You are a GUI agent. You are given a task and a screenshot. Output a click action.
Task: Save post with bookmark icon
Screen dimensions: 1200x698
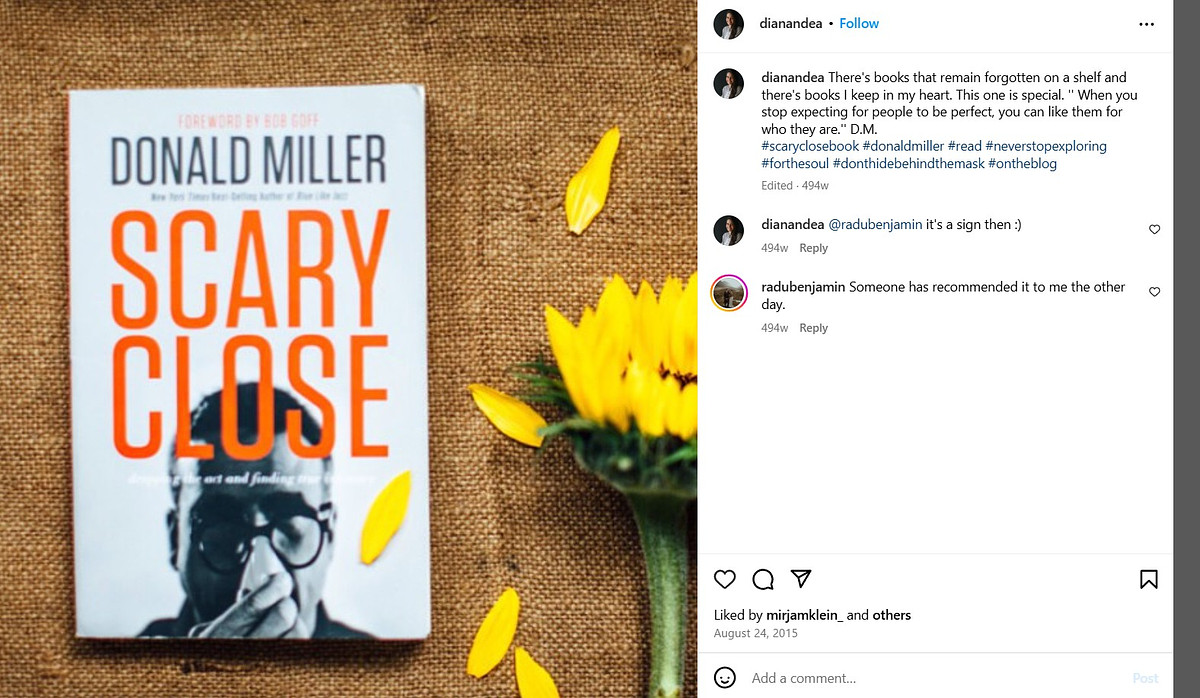(x=1149, y=579)
